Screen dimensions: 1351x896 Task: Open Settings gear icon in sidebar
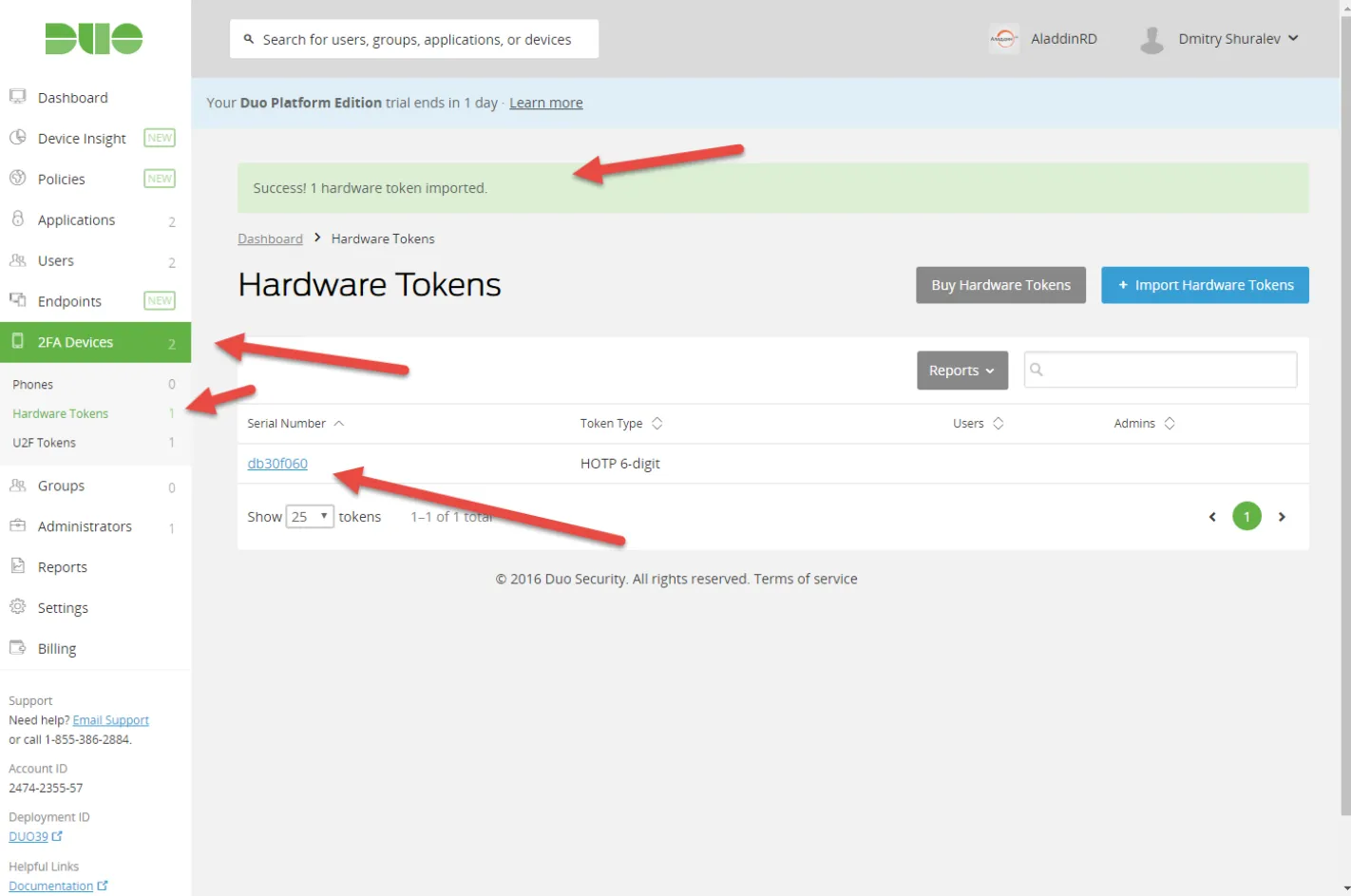click(17, 607)
